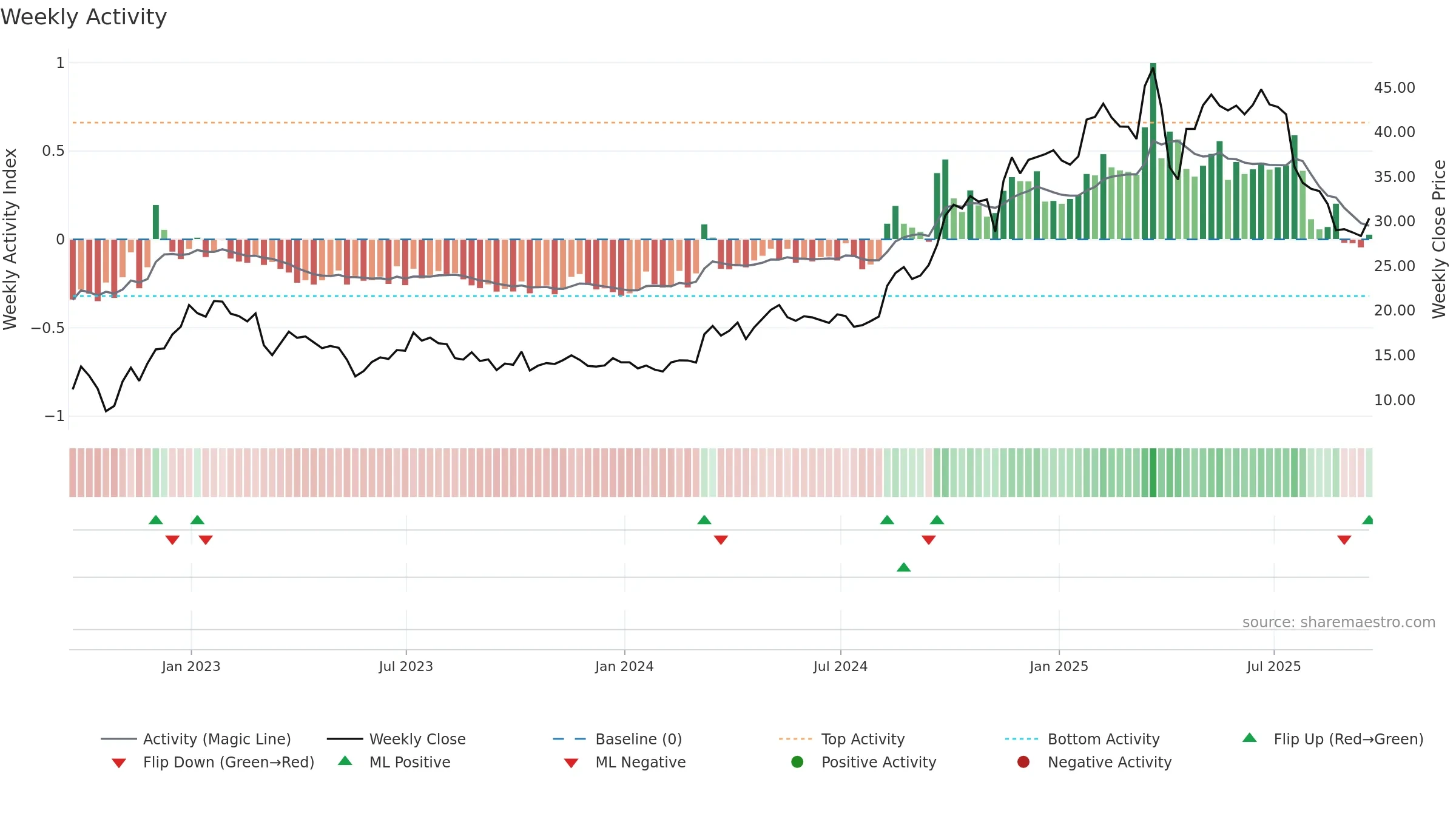Click the Weekly Close black line legend symbol
Image resolution: width=1456 pixels, height=819 pixels.
pyautogui.click(x=345, y=739)
